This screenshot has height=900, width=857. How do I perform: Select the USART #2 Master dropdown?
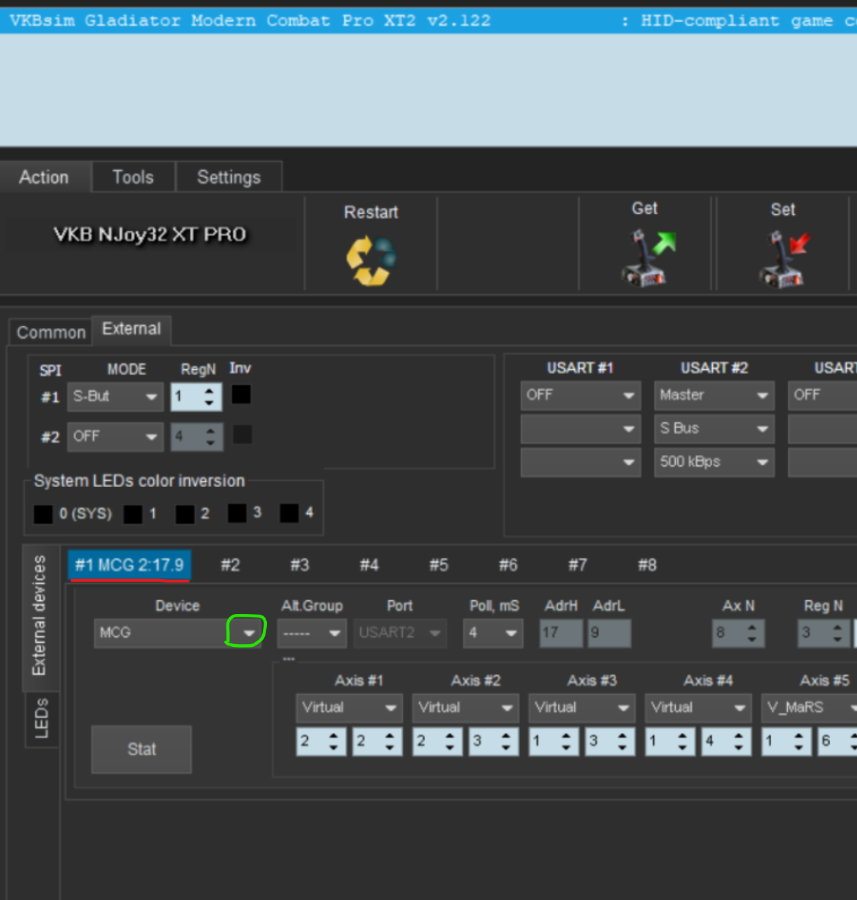[714, 395]
